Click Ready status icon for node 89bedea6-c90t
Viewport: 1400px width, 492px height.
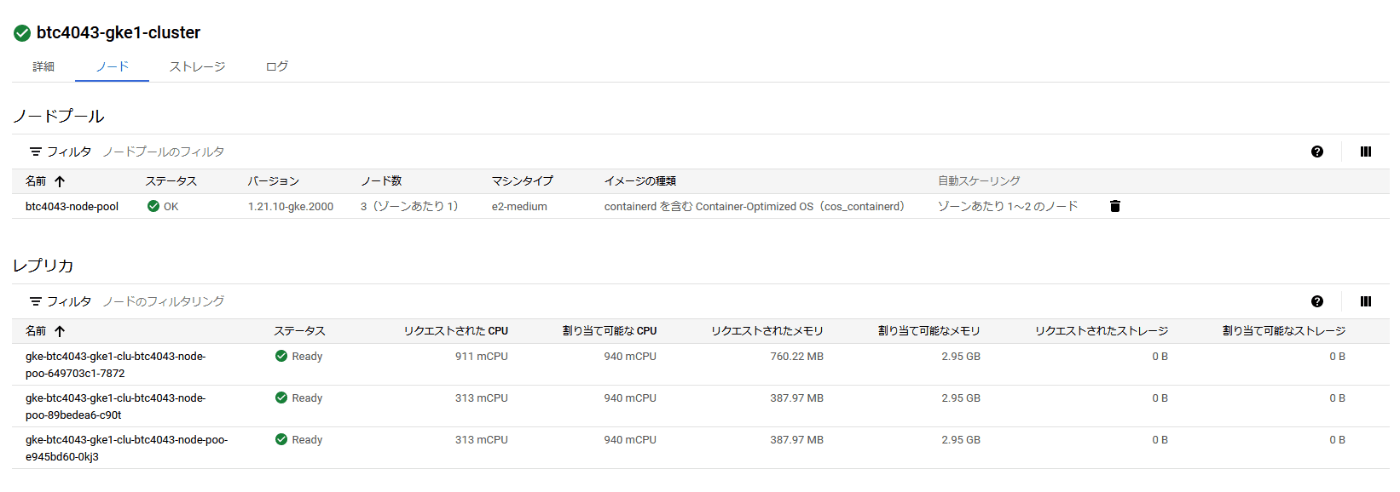pos(281,398)
